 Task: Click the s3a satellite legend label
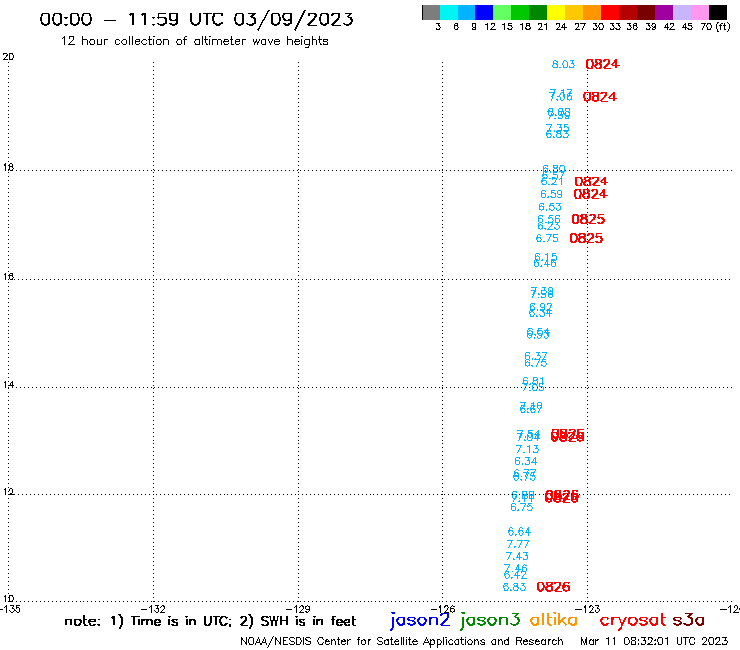pos(689,620)
